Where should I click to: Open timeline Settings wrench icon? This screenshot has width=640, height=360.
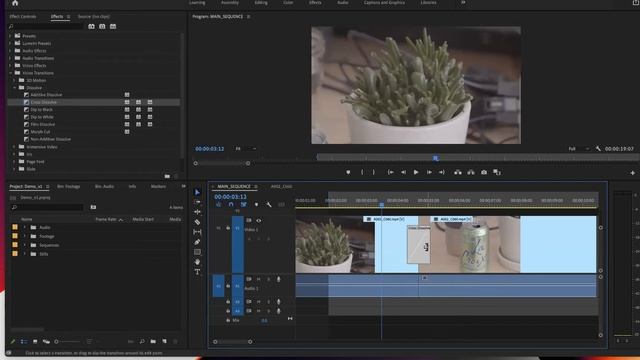(x=269, y=204)
